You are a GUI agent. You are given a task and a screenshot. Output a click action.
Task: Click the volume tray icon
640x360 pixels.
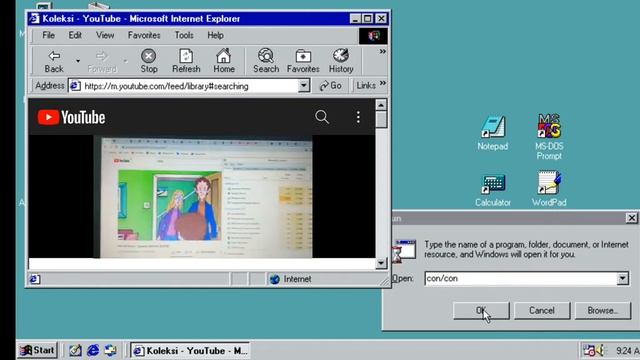(x=600, y=350)
